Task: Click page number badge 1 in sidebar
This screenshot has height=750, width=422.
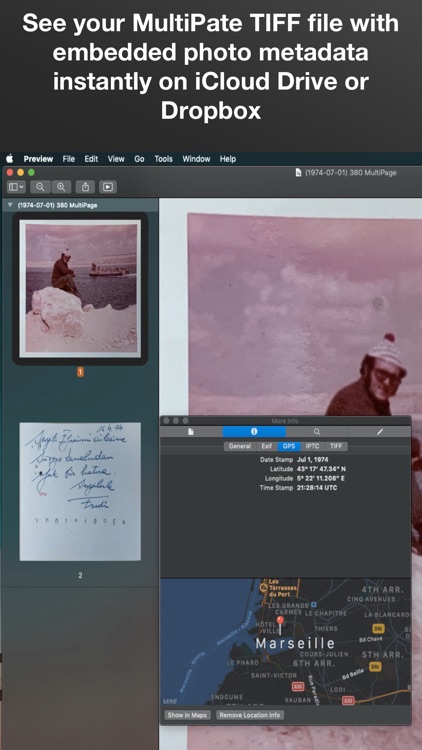Action: click(80, 372)
